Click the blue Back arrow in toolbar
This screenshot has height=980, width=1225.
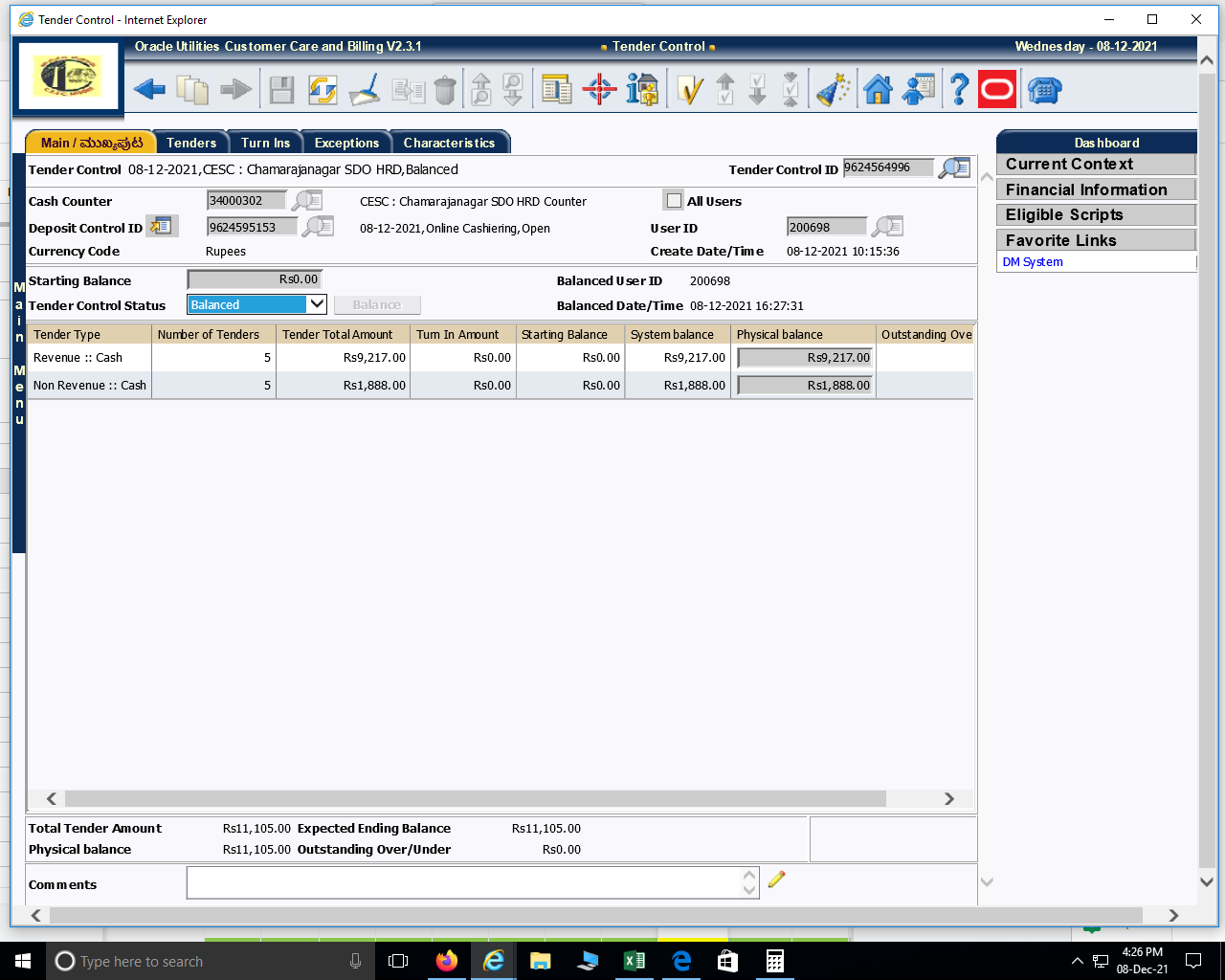point(149,90)
